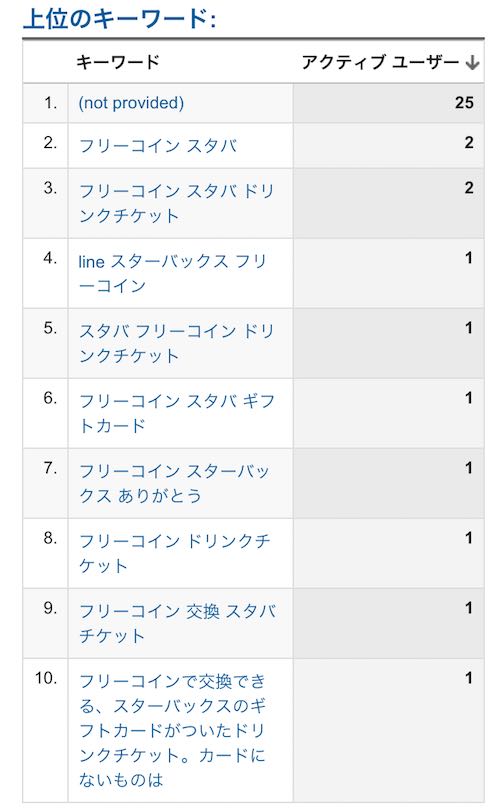Screen dimensions: 500x810
Task: Click the user count in row 2
Action: pos(468,143)
